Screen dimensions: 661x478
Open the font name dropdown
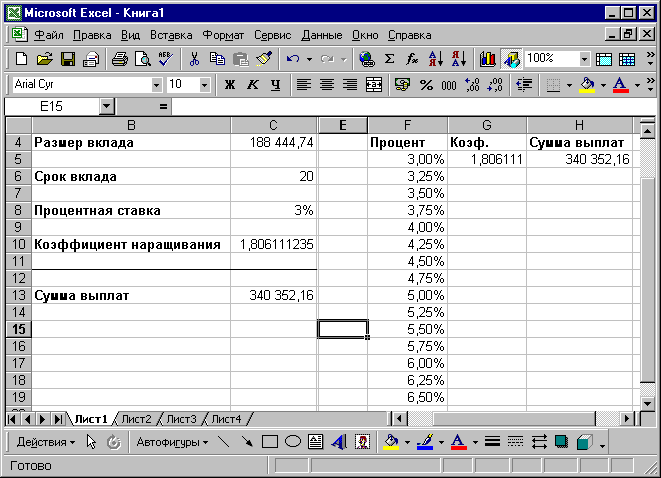(x=156, y=85)
